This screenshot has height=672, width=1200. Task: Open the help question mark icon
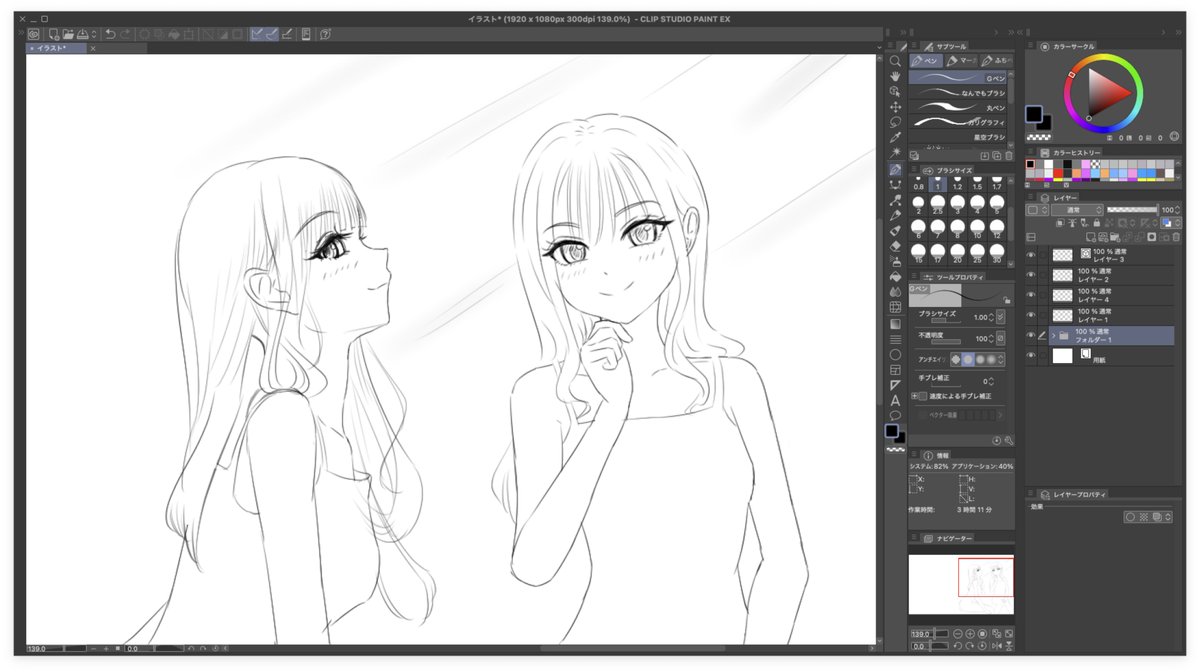coord(326,34)
